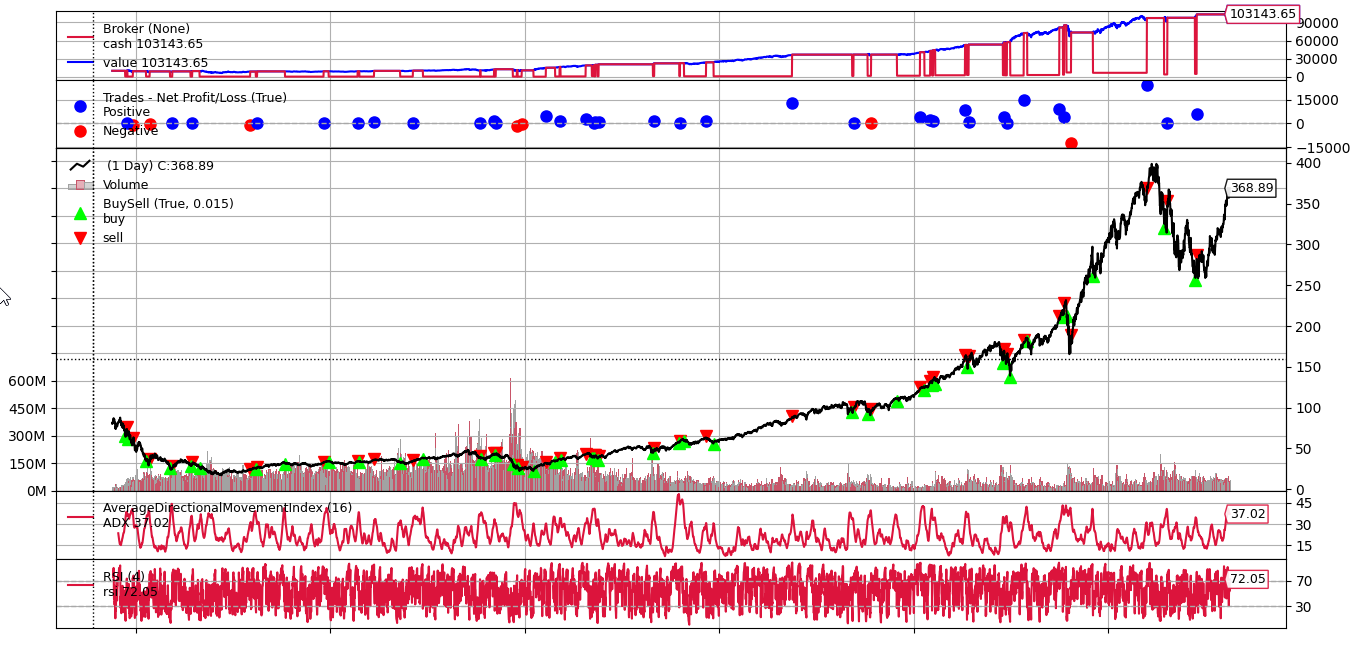Select the blue Positive trades legend dot
The image size is (1352, 646).
click(80, 106)
